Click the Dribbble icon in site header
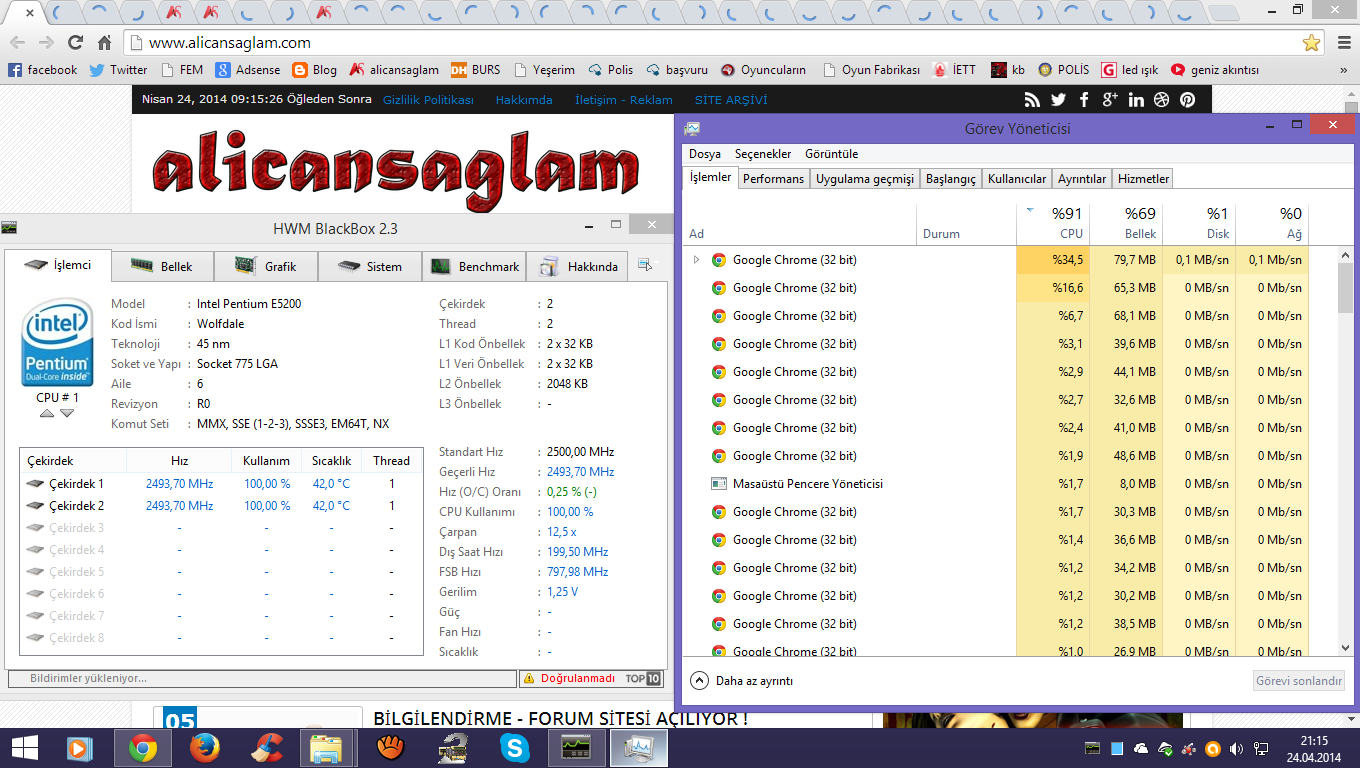The width and height of the screenshot is (1360, 768). pyautogui.click(x=1161, y=100)
